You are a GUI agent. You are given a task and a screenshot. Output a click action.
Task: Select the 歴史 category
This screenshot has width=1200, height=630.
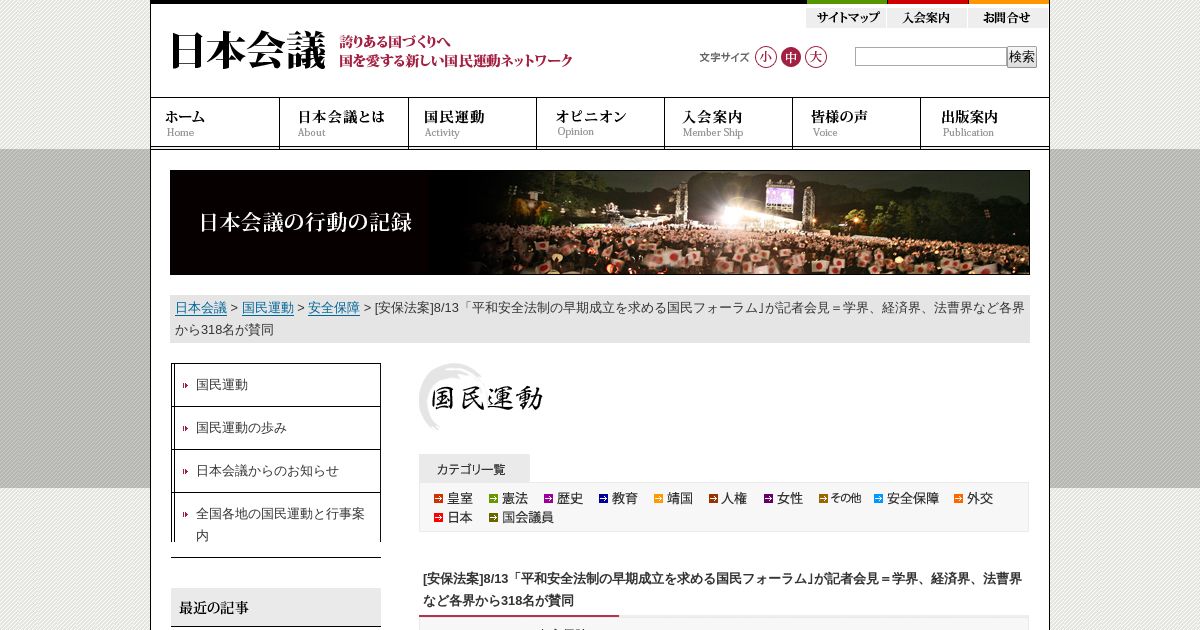click(x=570, y=498)
